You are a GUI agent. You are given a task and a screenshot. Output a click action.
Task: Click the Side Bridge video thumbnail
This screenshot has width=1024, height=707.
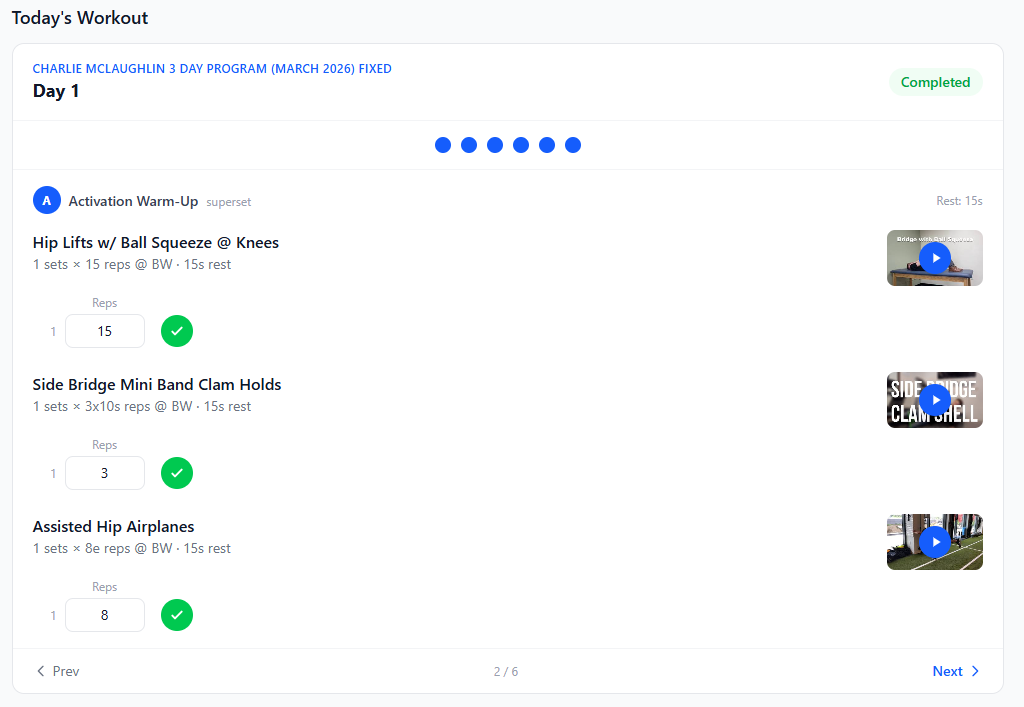(x=934, y=399)
